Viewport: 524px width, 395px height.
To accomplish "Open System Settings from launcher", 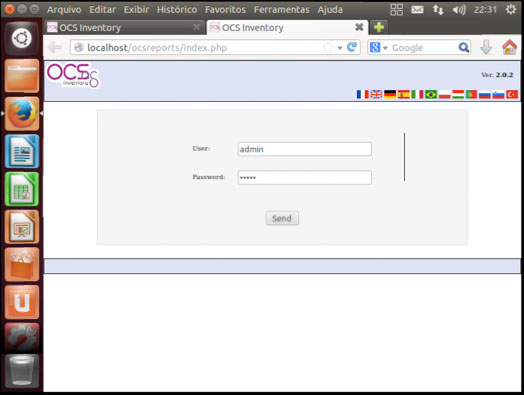I will pos(22,338).
